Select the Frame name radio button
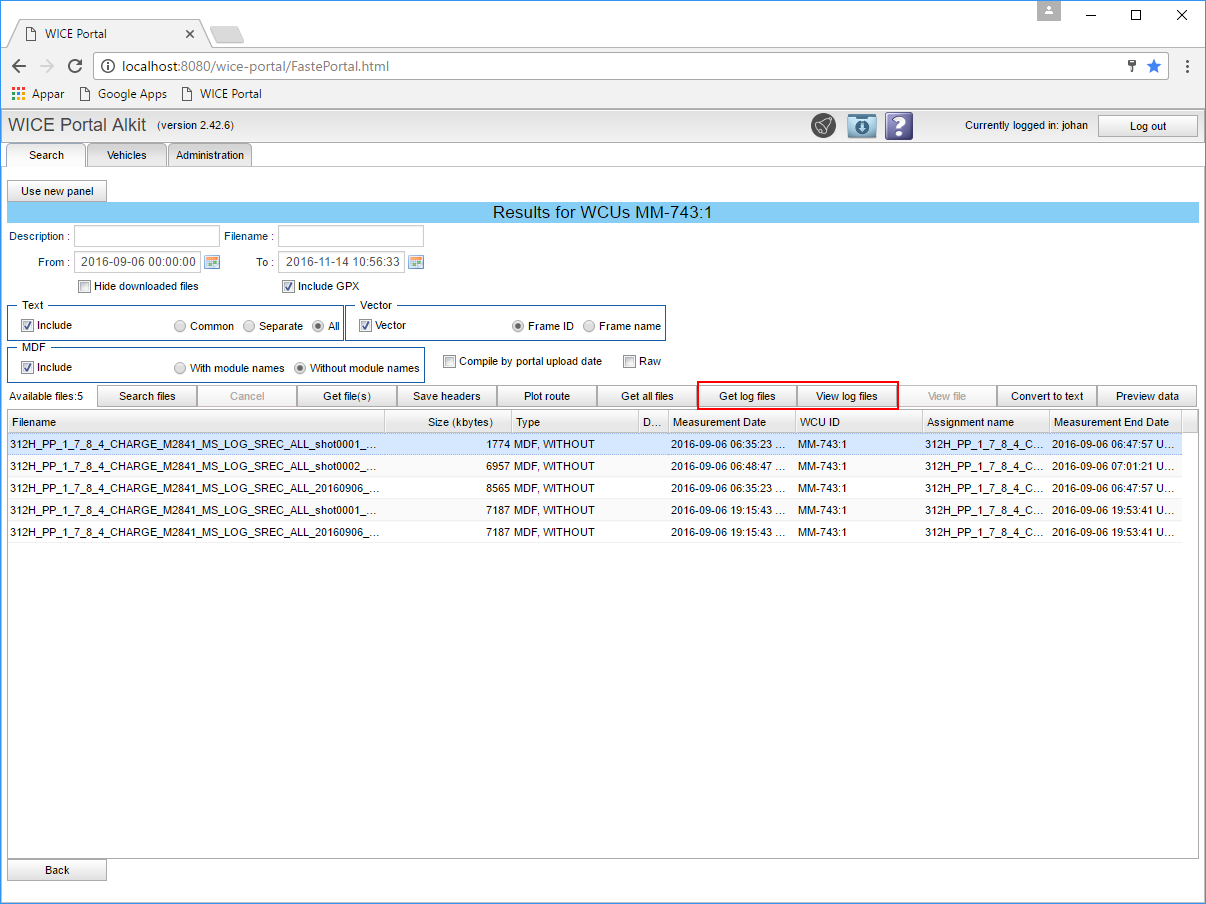1206x904 pixels. [589, 326]
